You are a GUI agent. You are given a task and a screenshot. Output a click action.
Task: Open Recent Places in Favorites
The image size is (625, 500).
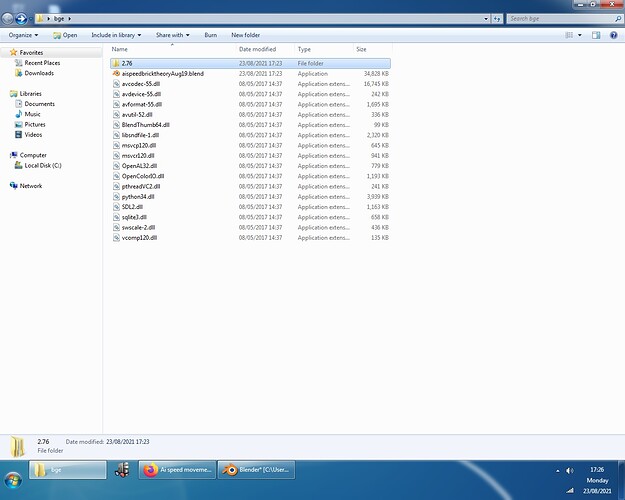coord(42,63)
